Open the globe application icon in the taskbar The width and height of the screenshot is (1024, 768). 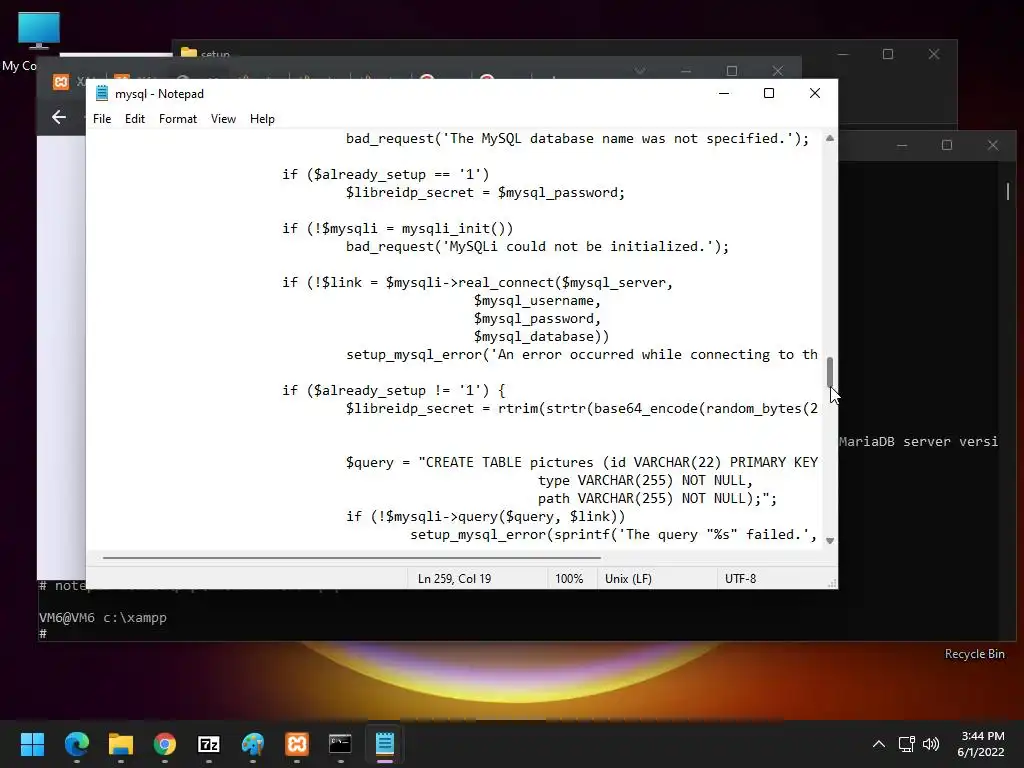coord(253,744)
